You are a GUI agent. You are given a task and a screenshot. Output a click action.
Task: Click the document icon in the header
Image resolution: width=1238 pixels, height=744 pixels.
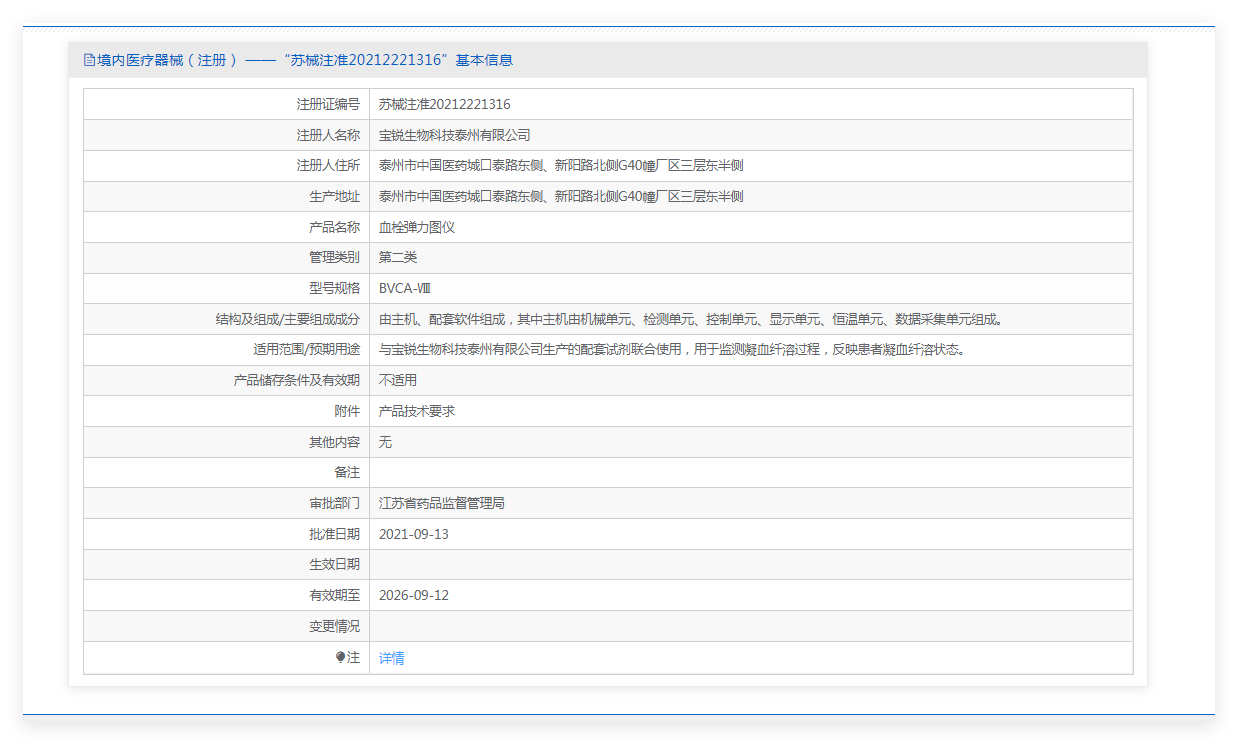tap(89, 60)
